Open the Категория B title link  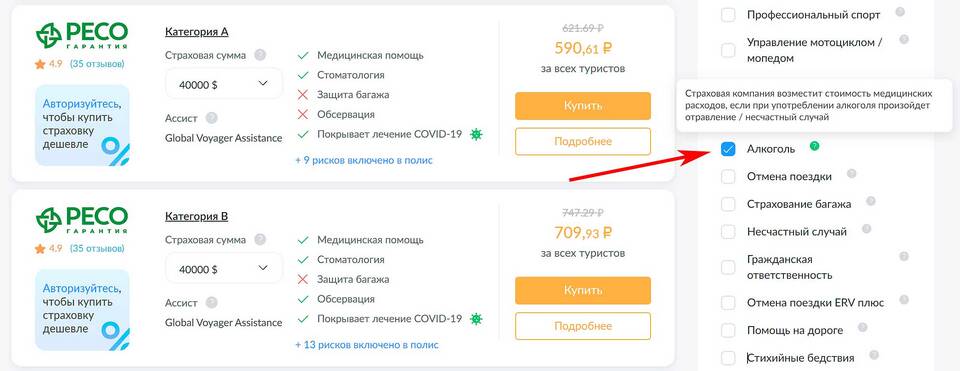click(197, 216)
